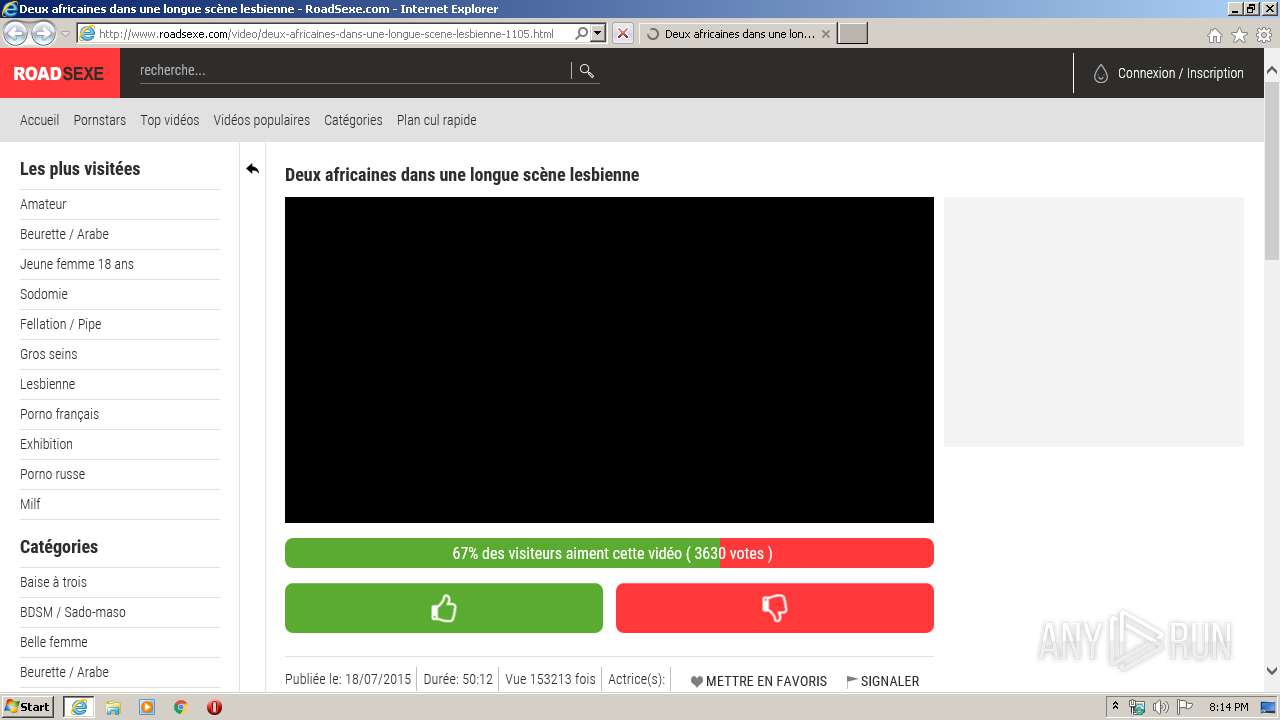Click the left arrow to collapse sidebar
1280x720 pixels.
[x=252, y=169]
